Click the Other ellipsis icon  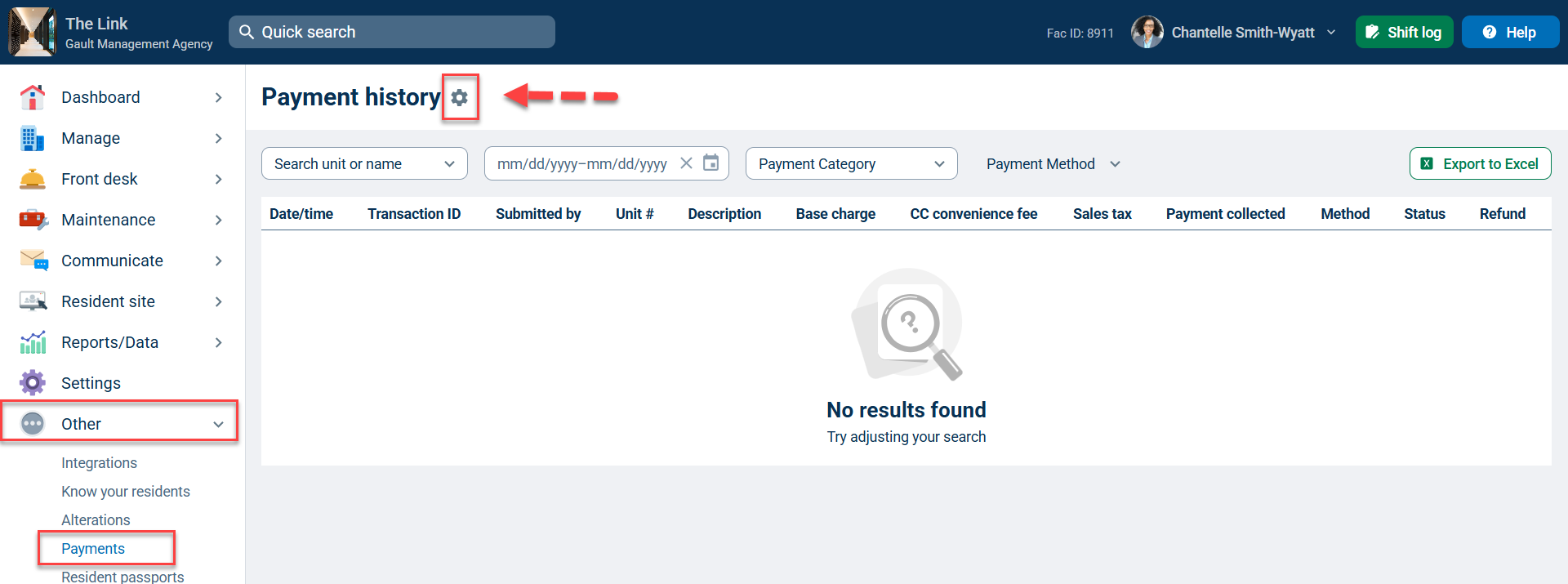click(x=33, y=424)
